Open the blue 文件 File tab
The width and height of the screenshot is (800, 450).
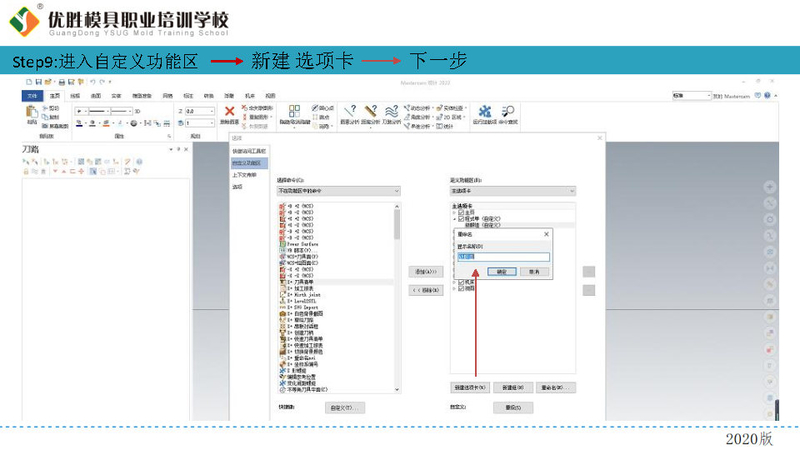(32, 95)
